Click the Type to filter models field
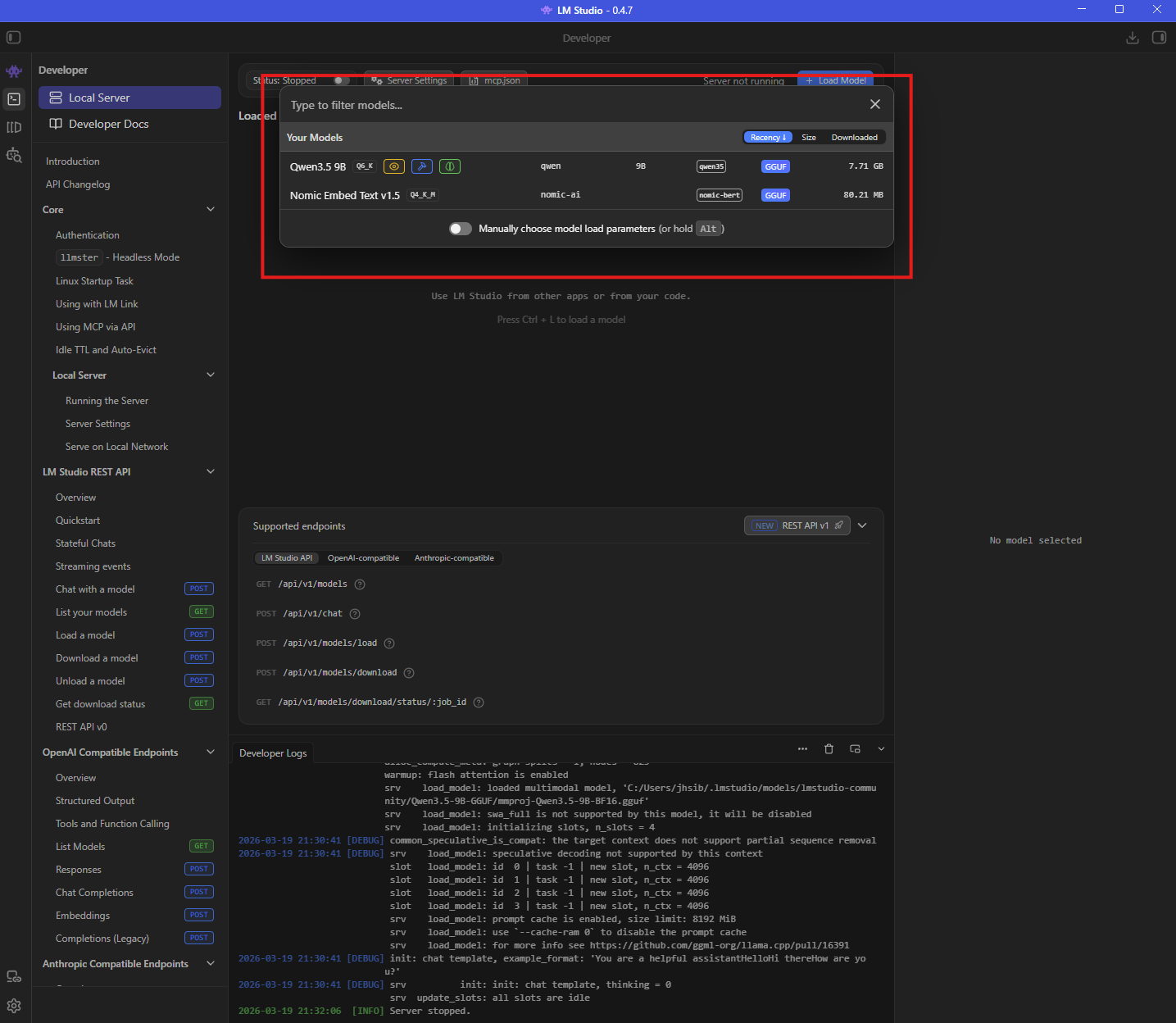The height and width of the screenshot is (1023, 1176). coord(574,105)
